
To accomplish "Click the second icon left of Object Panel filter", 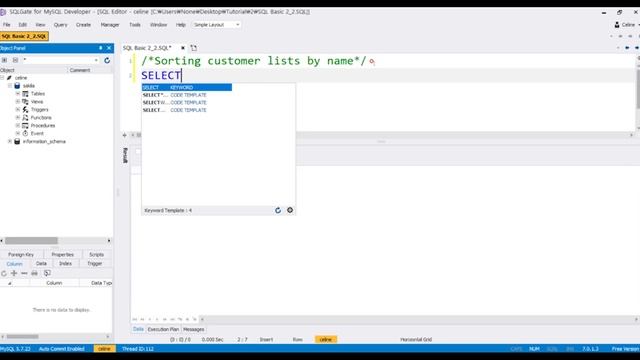I will click(15, 60).
